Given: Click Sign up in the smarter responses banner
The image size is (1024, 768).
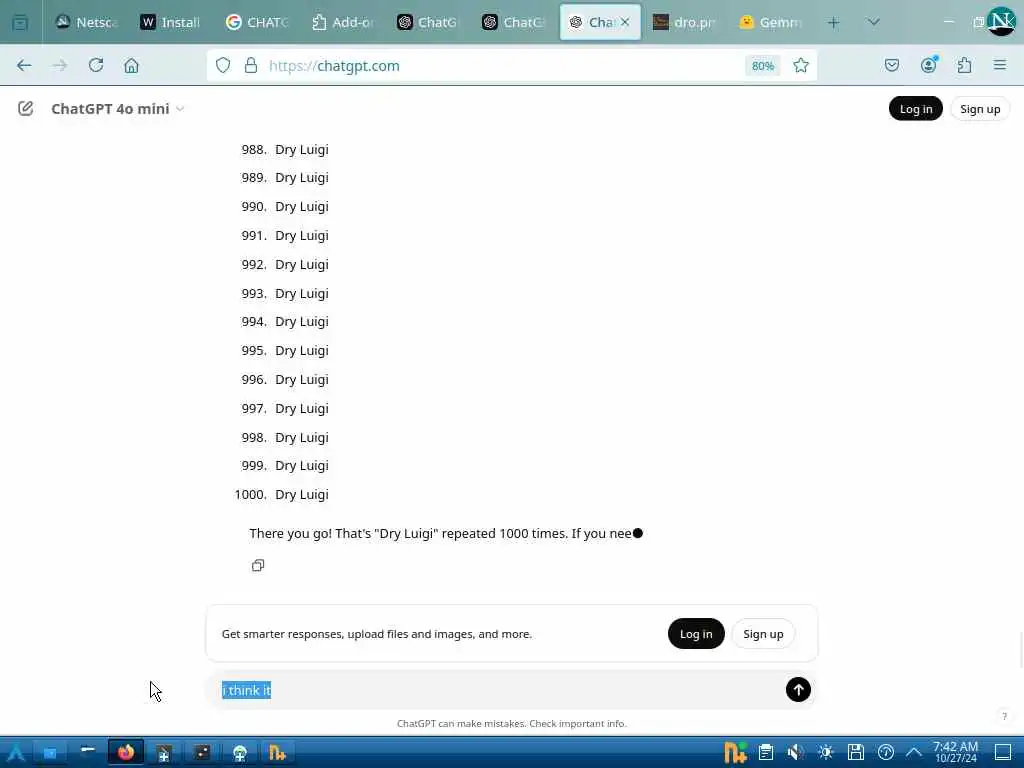Looking at the screenshot, I should tap(763, 633).
